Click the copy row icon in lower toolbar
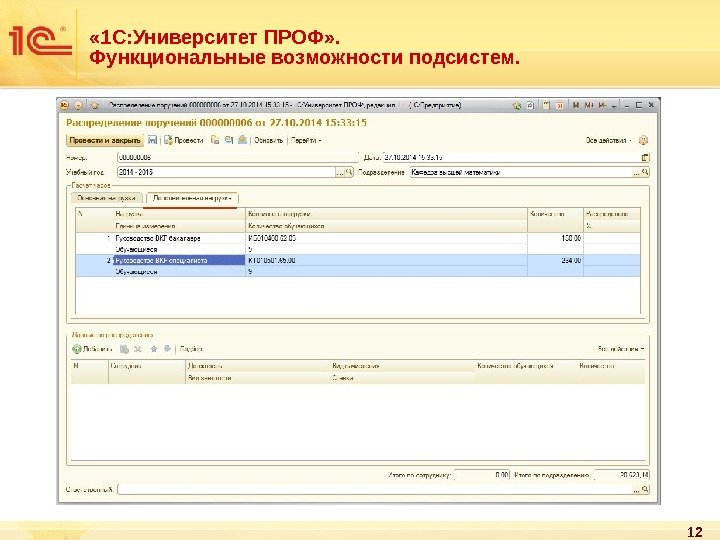 click(124, 349)
